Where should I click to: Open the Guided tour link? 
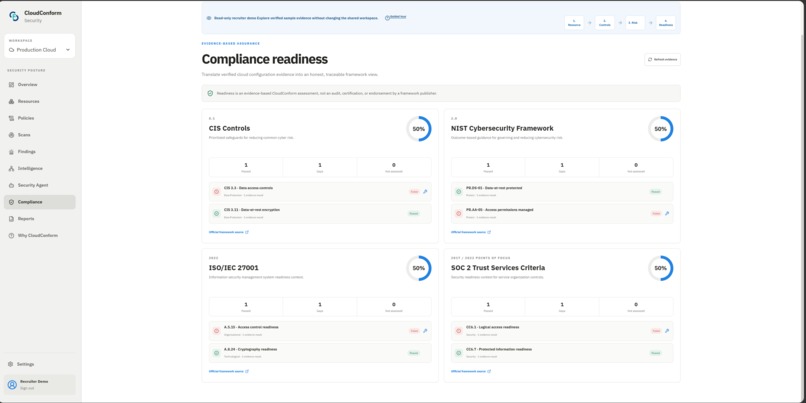pos(398,17)
